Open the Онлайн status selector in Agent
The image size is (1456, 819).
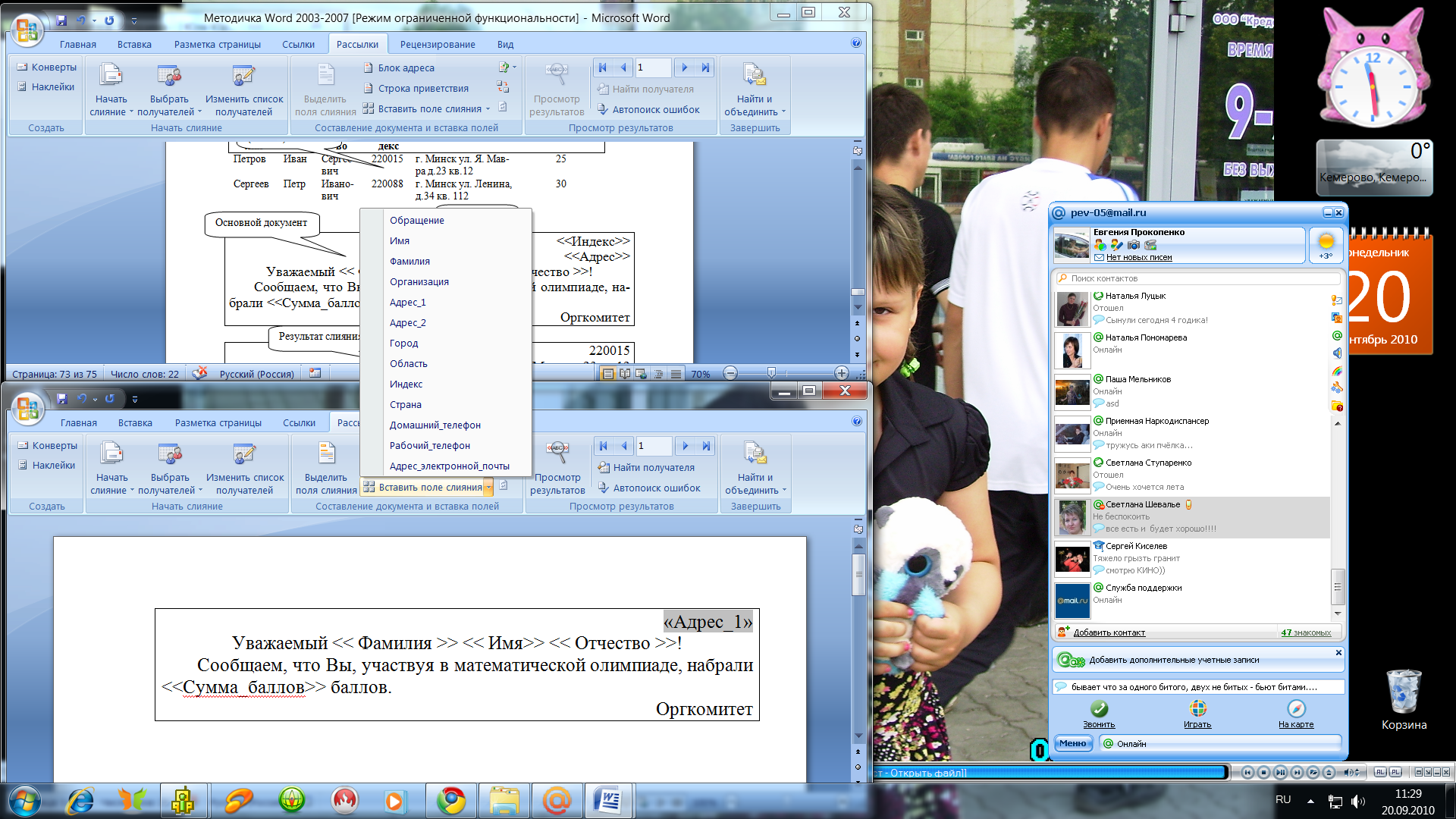coord(1220,743)
